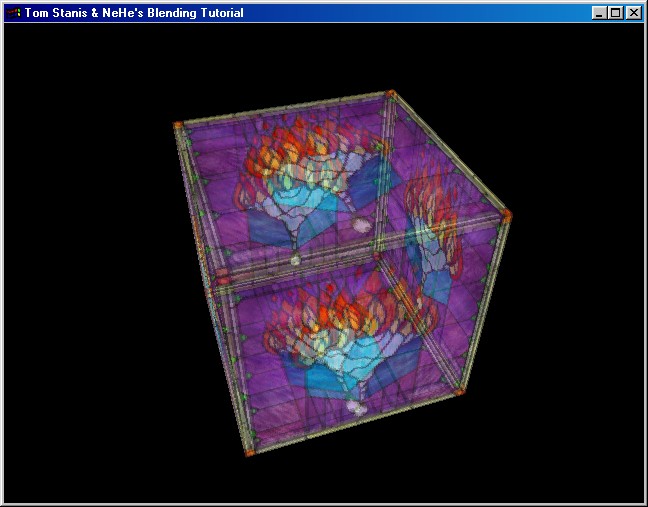The height and width of the screenshot is (507, 648).
Task: Click the white bud at bottom of lower face
Action: (x=355, y=408)
